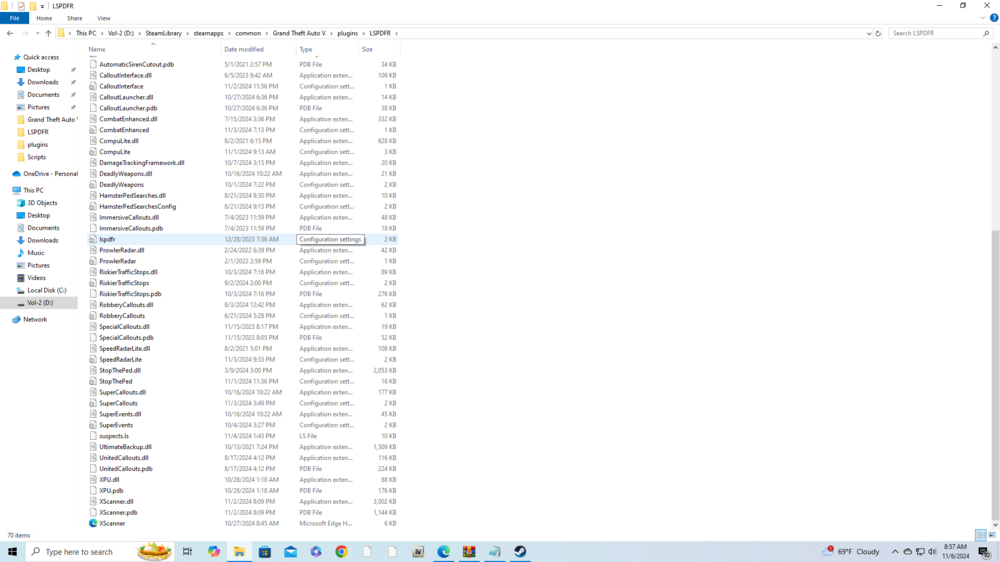Image resolution: width=1000 pixels, height=562 pixels.
Task: Go back using the Back arrow
Action: (10, 33)
